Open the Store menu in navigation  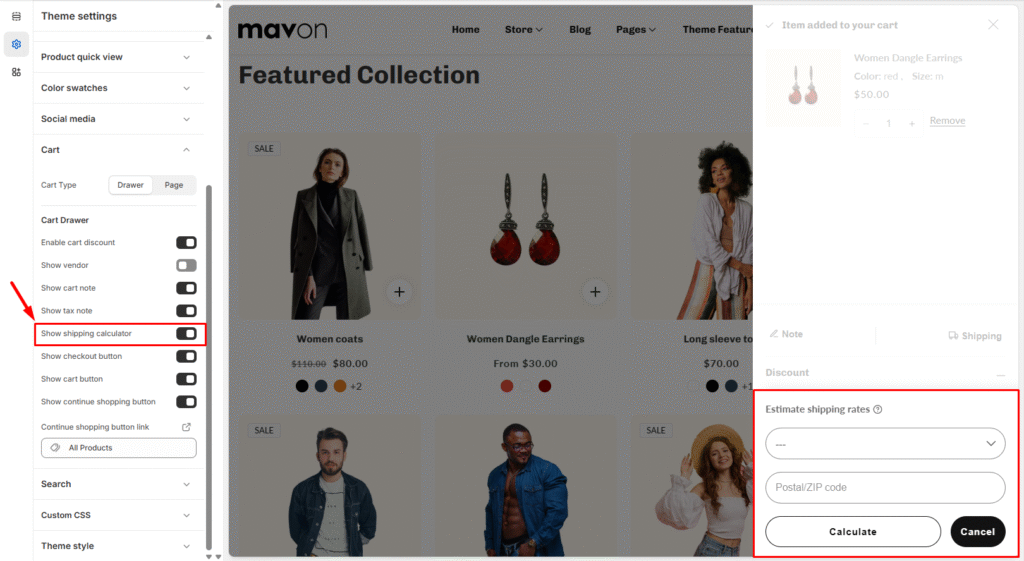click(x=523, y=30)
